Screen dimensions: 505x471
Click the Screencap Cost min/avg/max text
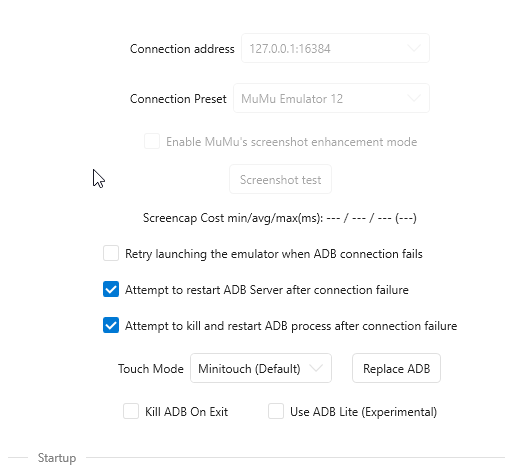[280, 218]
